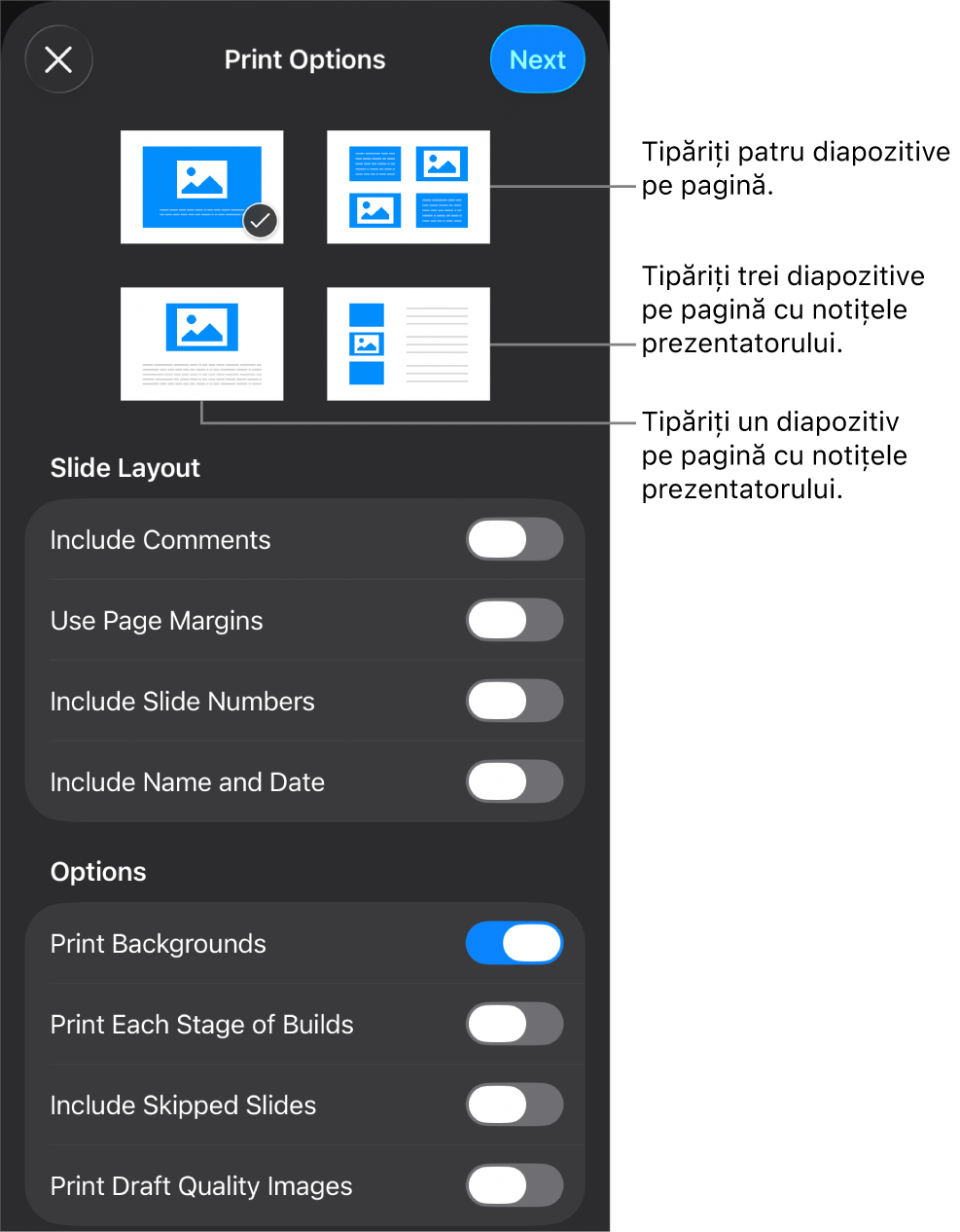
Task: Click the checkmark badge on selected layout
Action: pyautogui.click(x=260, y=221)
